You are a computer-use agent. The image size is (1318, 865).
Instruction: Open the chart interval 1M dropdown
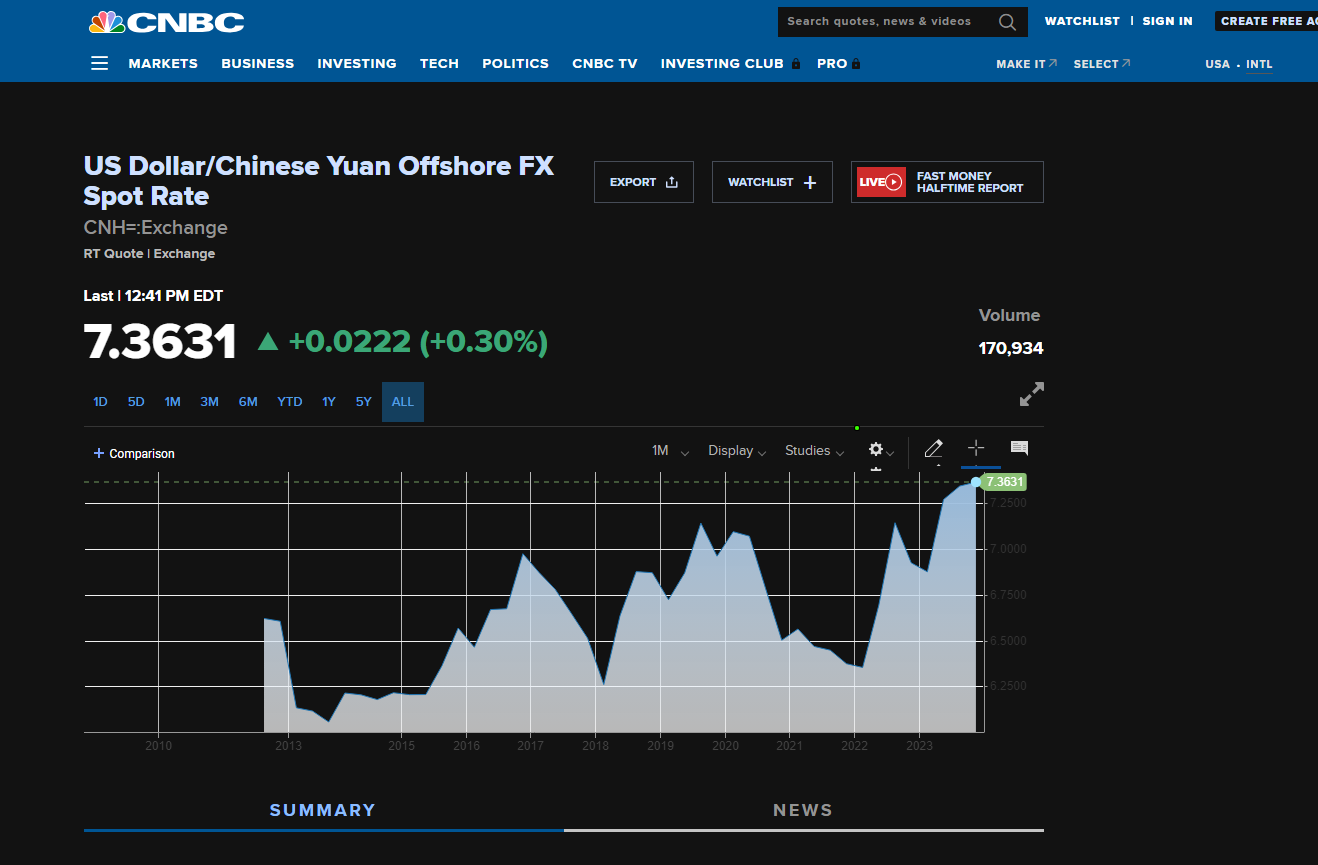click(670, 451)
